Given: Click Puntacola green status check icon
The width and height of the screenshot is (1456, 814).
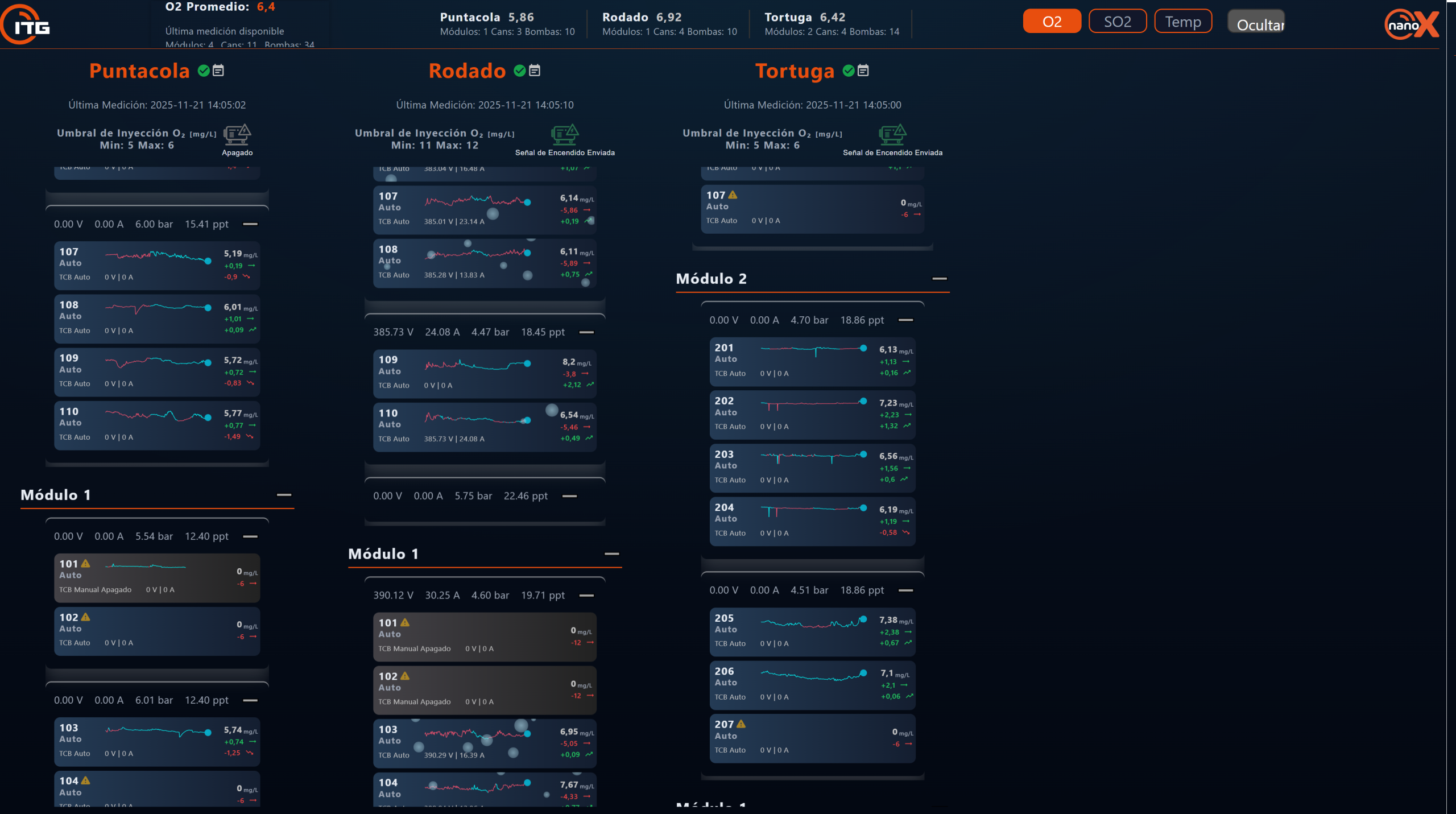Looking at the screenshot, I should [x=204, y=71].
